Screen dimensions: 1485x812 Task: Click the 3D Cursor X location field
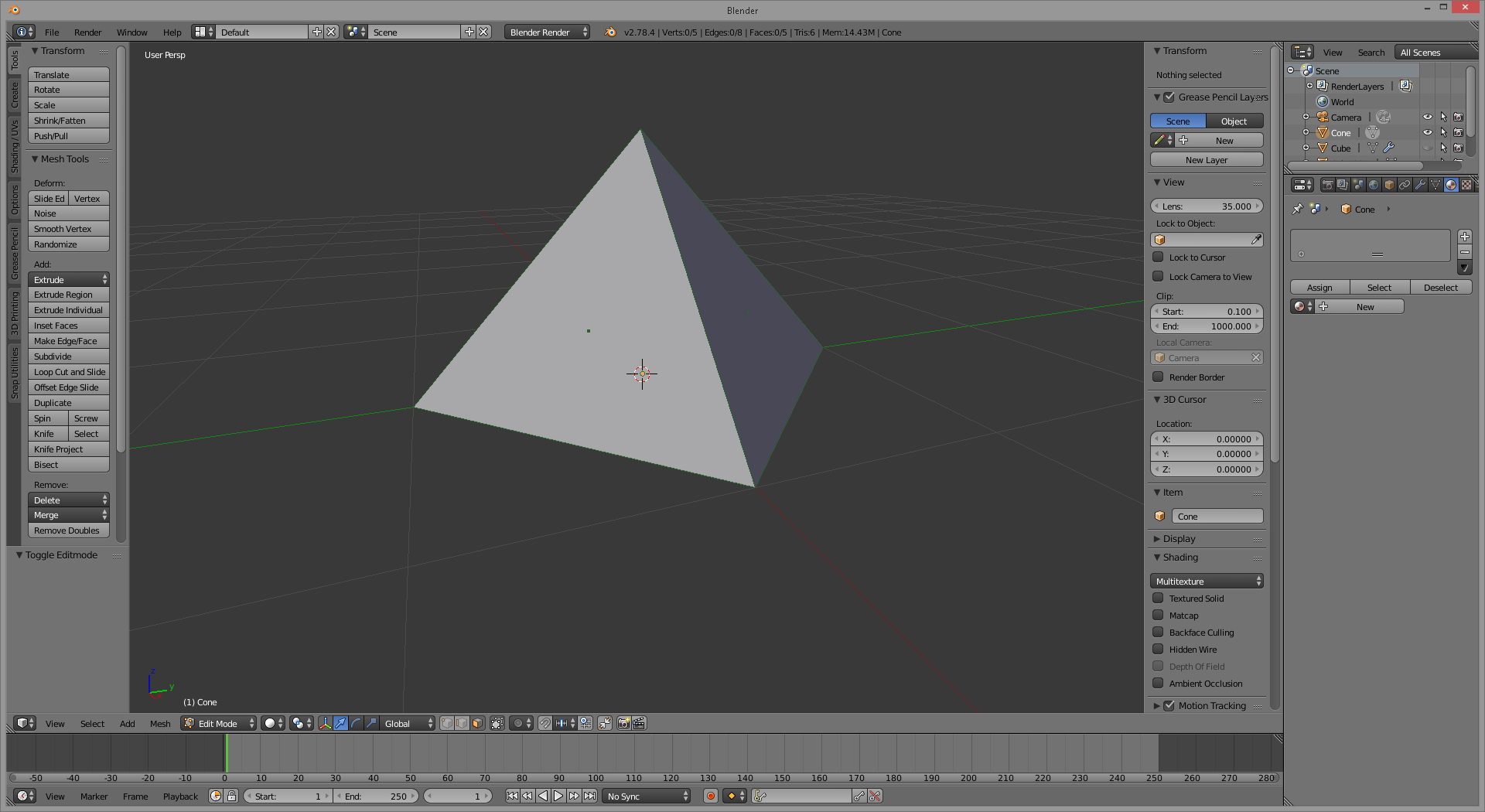(x=1207, y=439)
